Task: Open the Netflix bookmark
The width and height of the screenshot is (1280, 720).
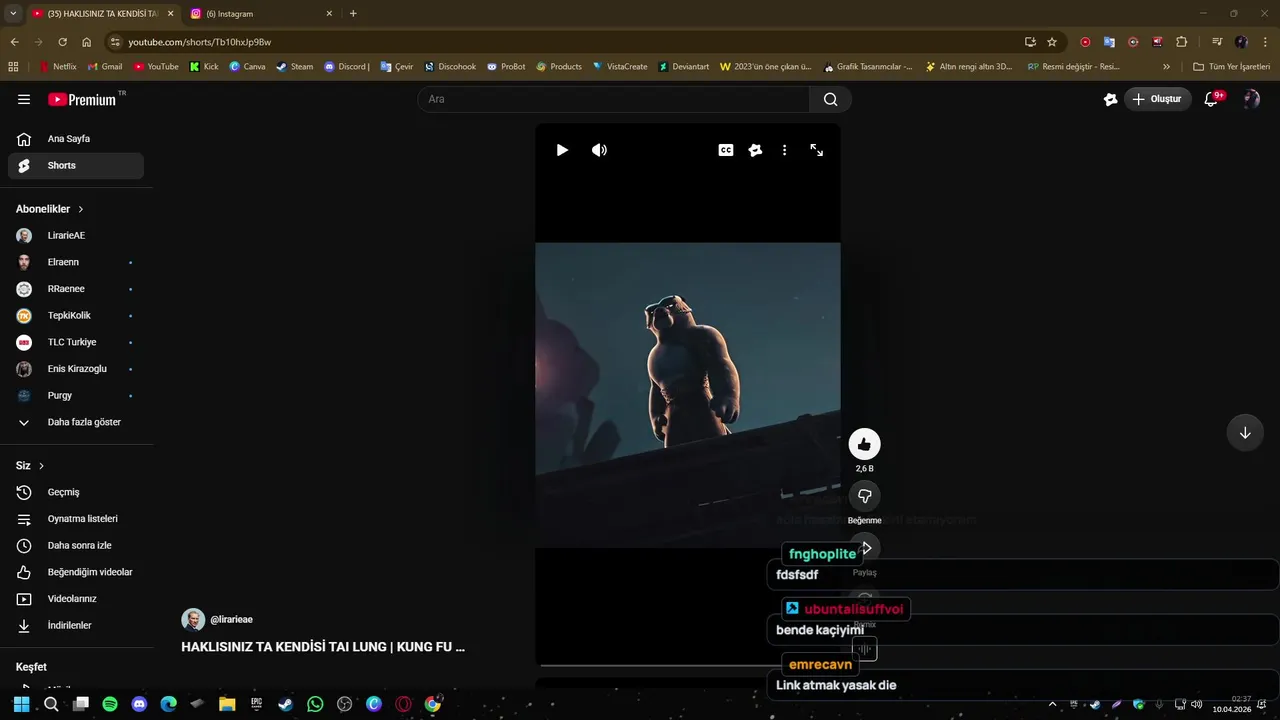Action: pos(57,67)
